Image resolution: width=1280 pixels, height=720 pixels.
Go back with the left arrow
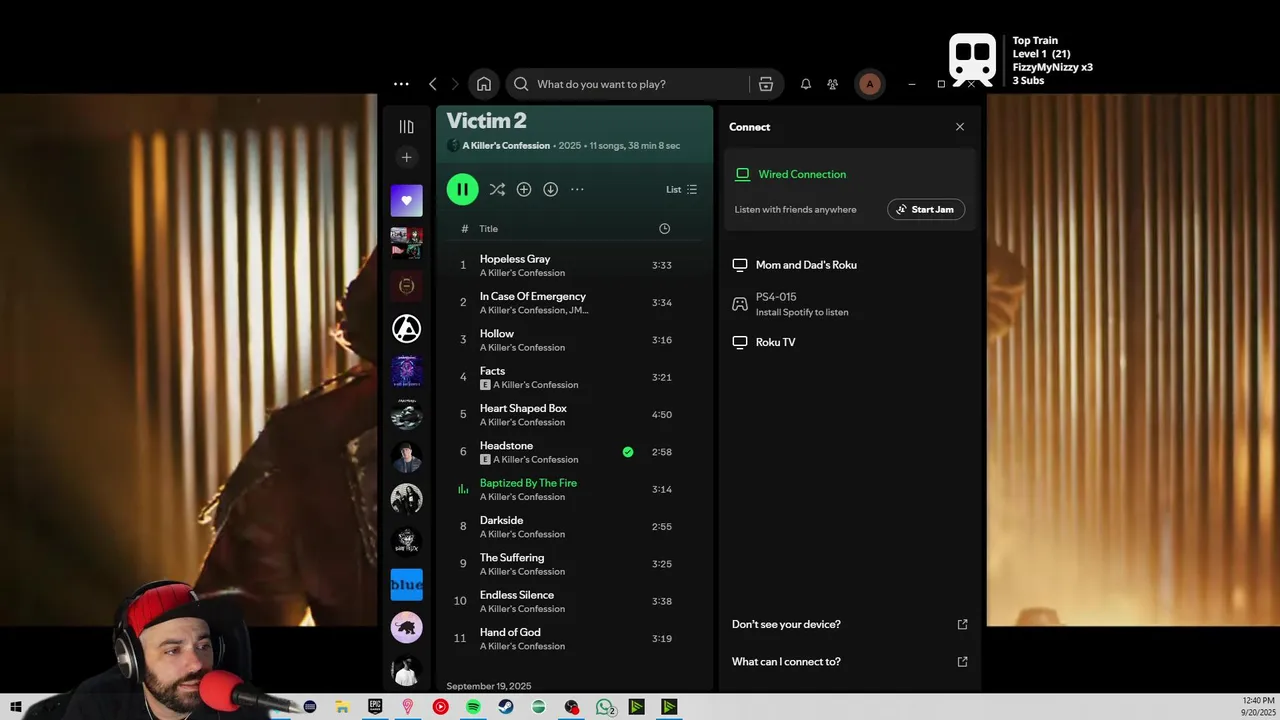click(x=432, y=84)
